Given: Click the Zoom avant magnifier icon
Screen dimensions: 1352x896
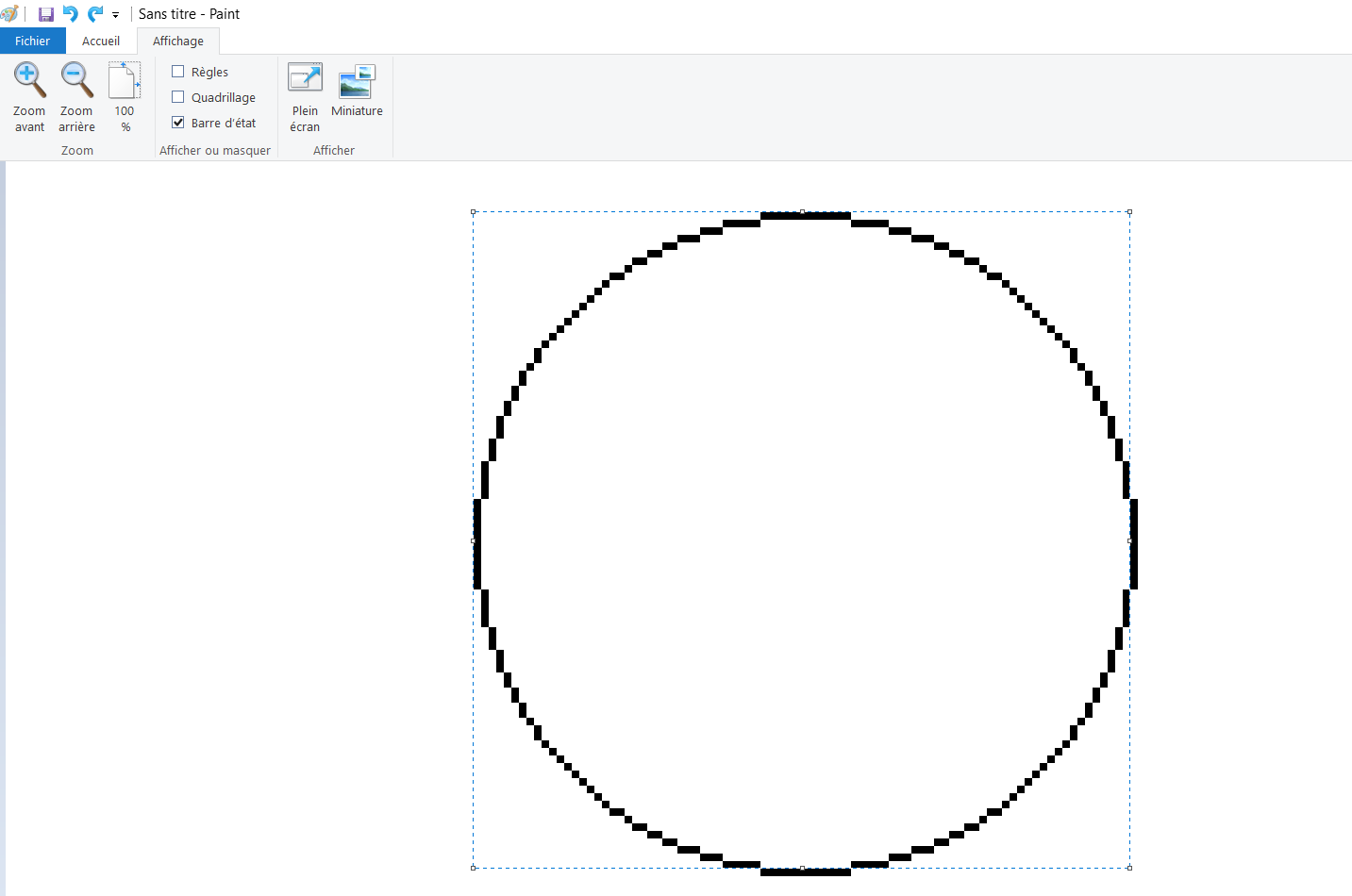Looking at the screenshot, I should coord(29,81).
